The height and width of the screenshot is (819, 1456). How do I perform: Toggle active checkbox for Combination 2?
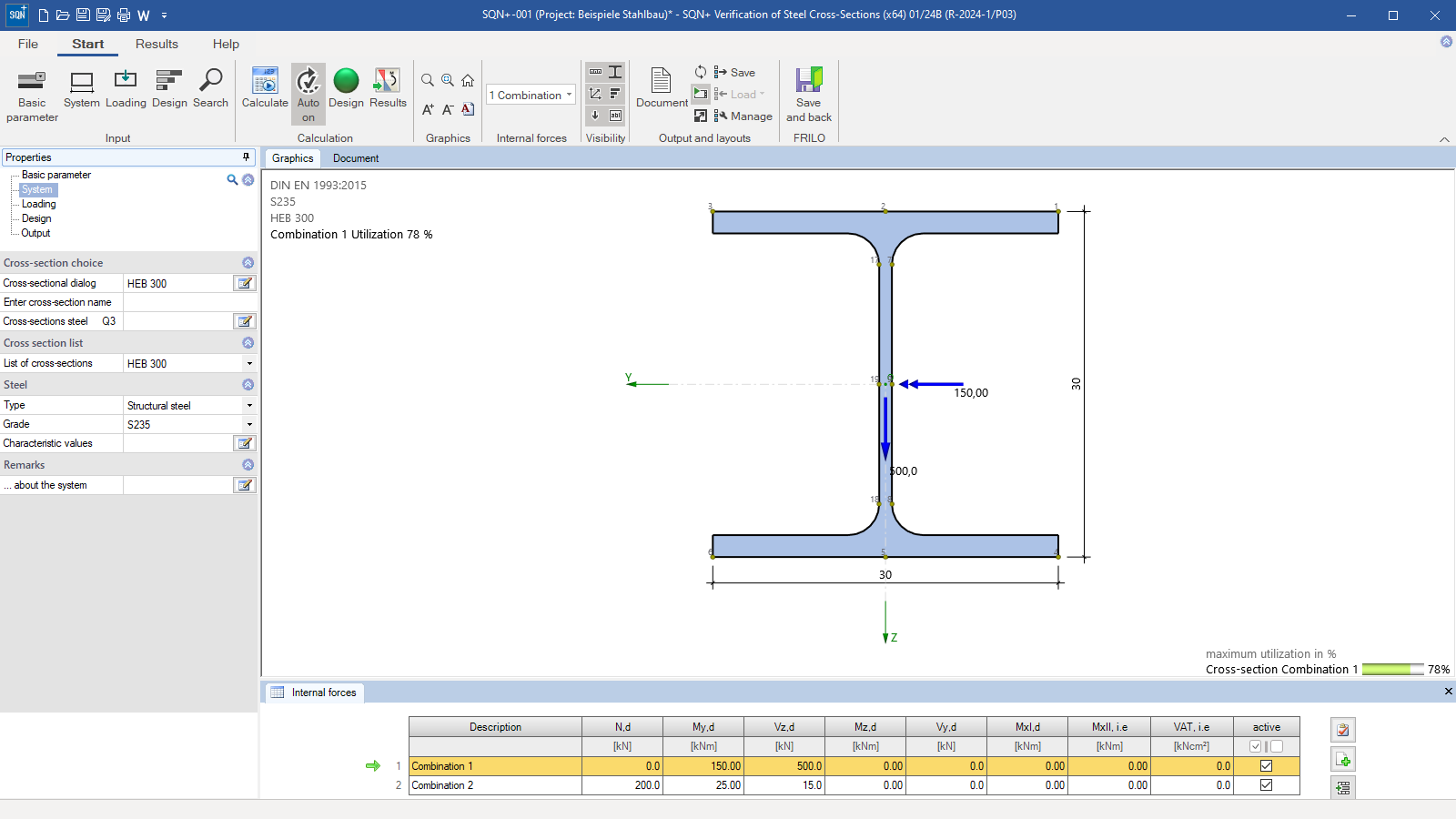[1266, 785]
